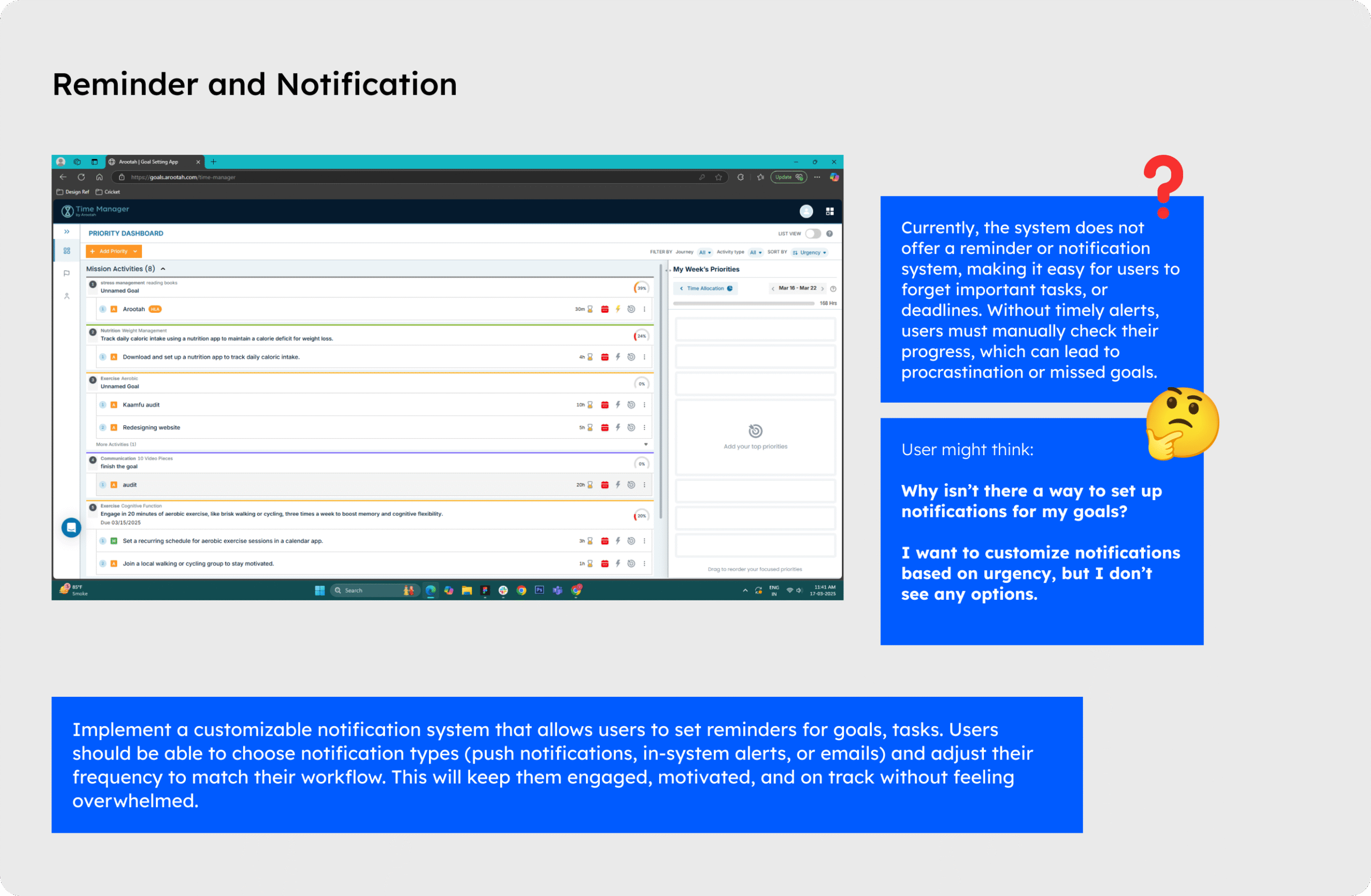Image resolution: width=1371 pixels, height=896 pixels.
Task: Collapse the Mission Activities section
Action: click(163, 269)
